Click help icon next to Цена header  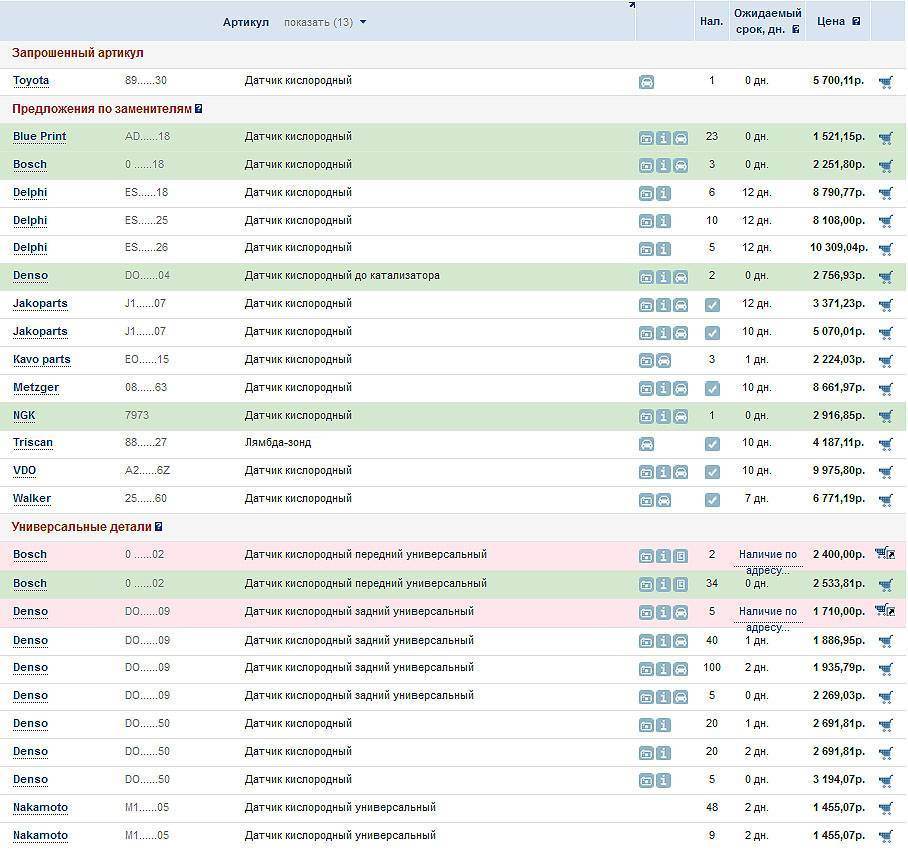point(856,21)
